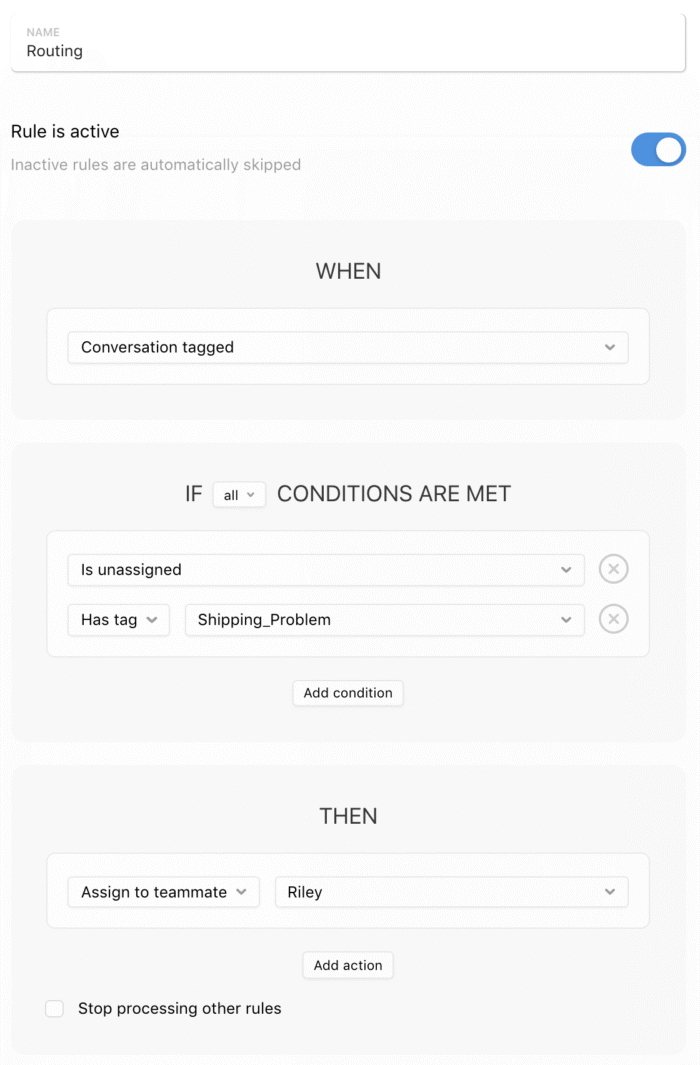Open the Is unassigned condition dropdown
Image resolution: width=700 pixels, height=1065 pixels.
point(326,569)
